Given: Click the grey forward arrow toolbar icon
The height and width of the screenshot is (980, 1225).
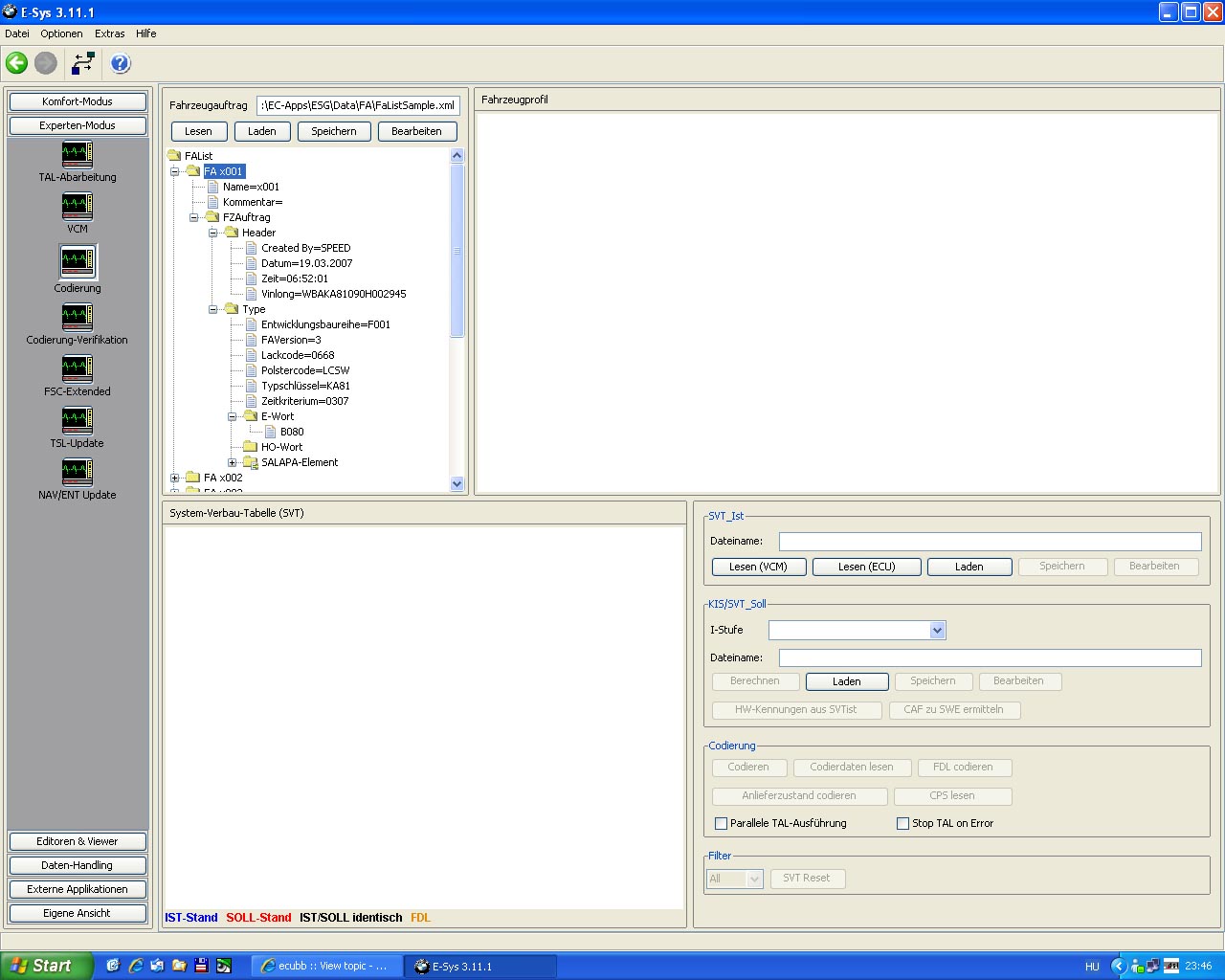Looking at the screenshot, I should (45, 63).
